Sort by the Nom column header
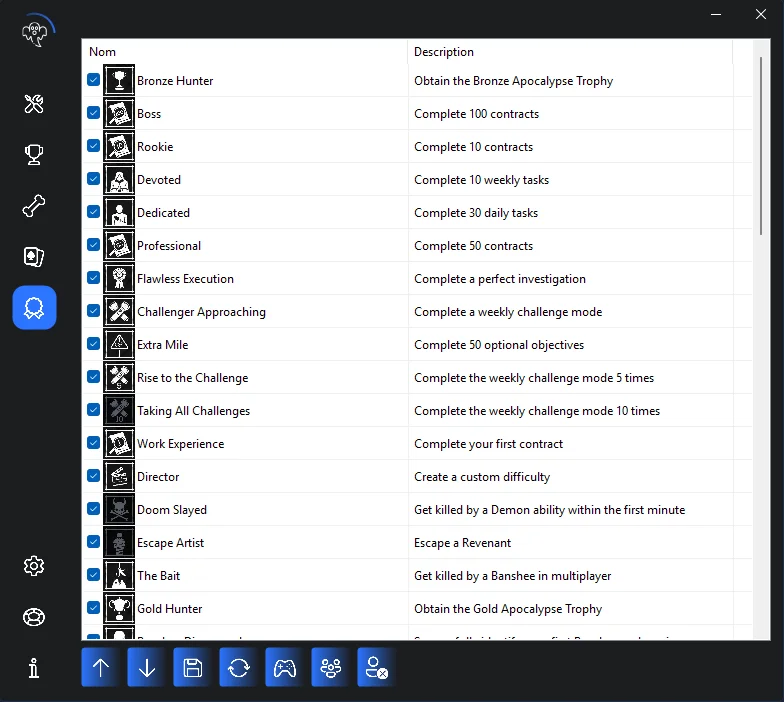The image size is (784, 702). click(x=244, y=52)
